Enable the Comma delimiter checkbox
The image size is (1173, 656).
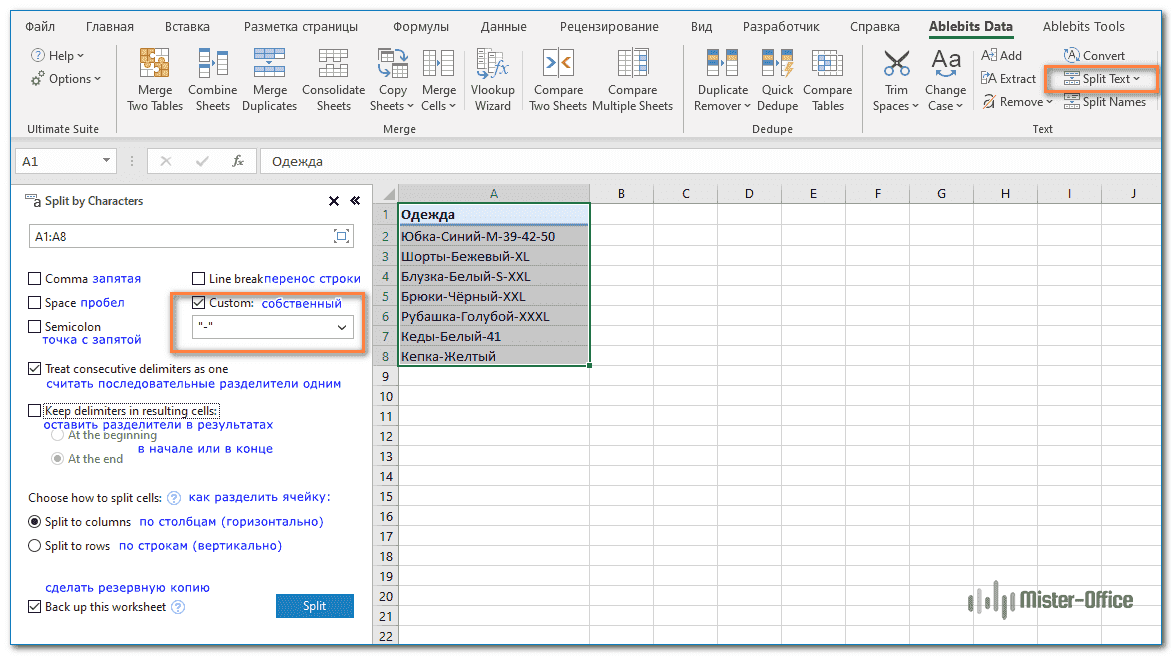tap(36, 279)
